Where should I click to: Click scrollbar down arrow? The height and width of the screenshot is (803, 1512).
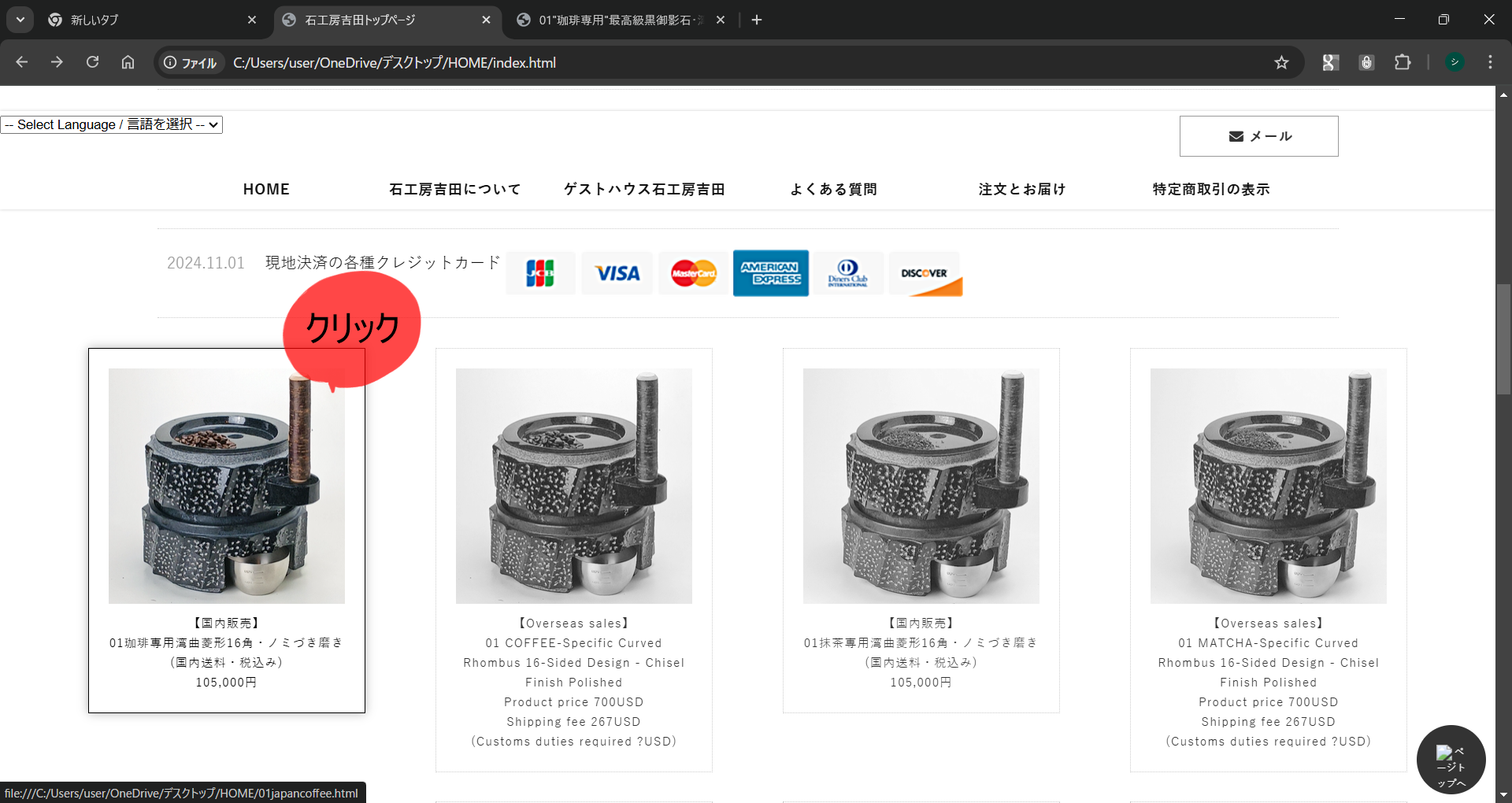1503,795
